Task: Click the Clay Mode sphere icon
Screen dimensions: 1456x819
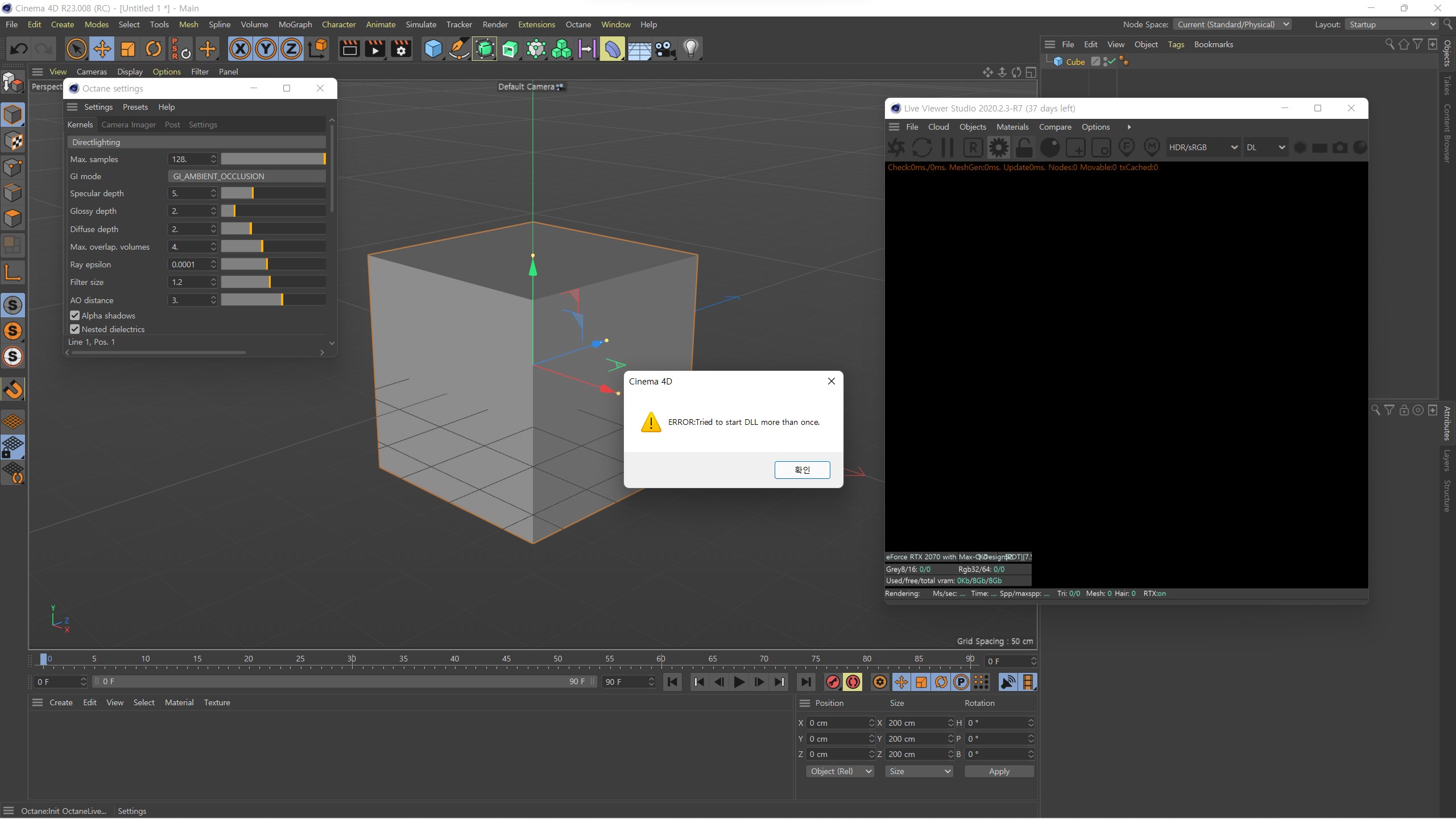Action: click(1050, 147)
